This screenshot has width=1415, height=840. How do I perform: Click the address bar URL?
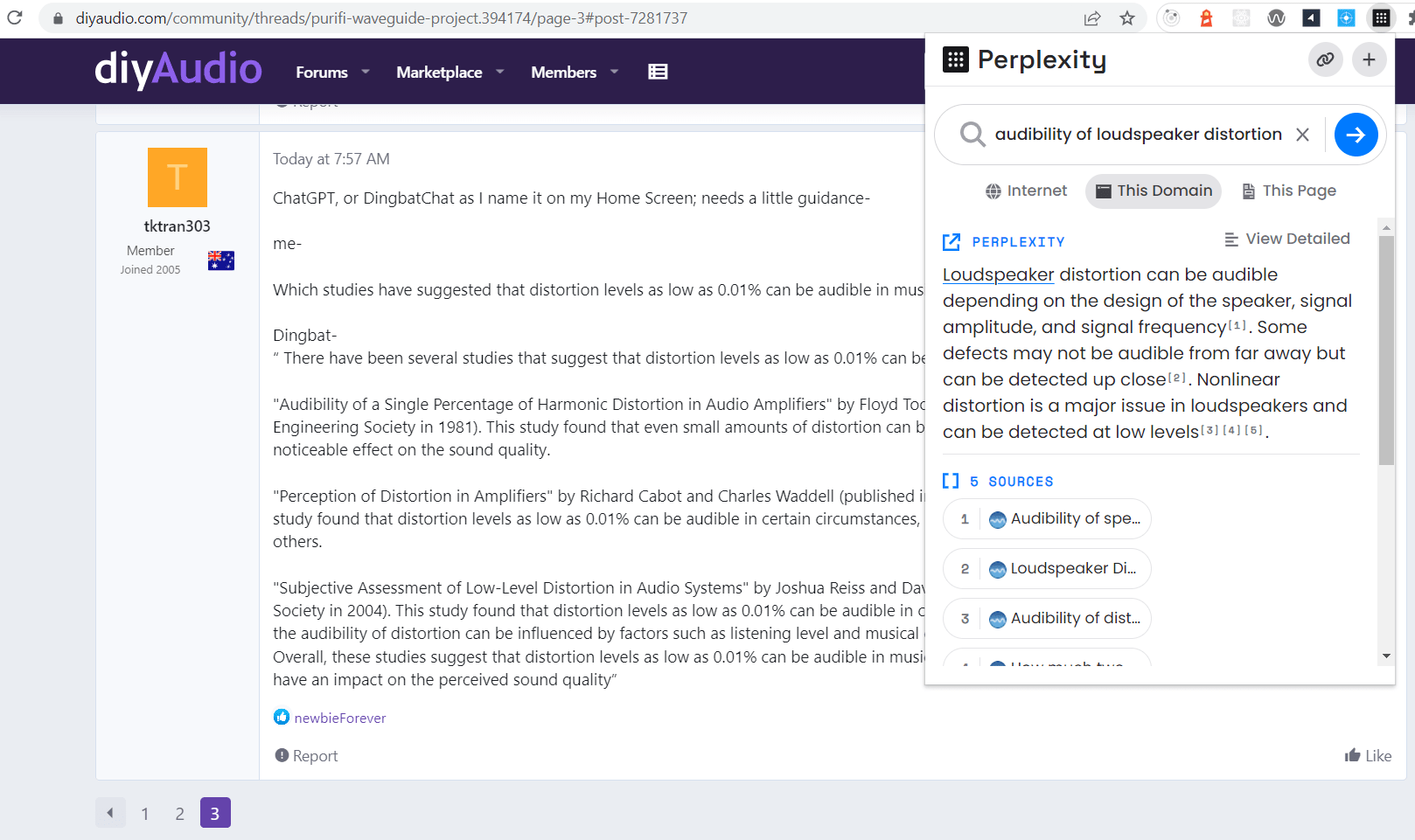click(x=381, y=18)
